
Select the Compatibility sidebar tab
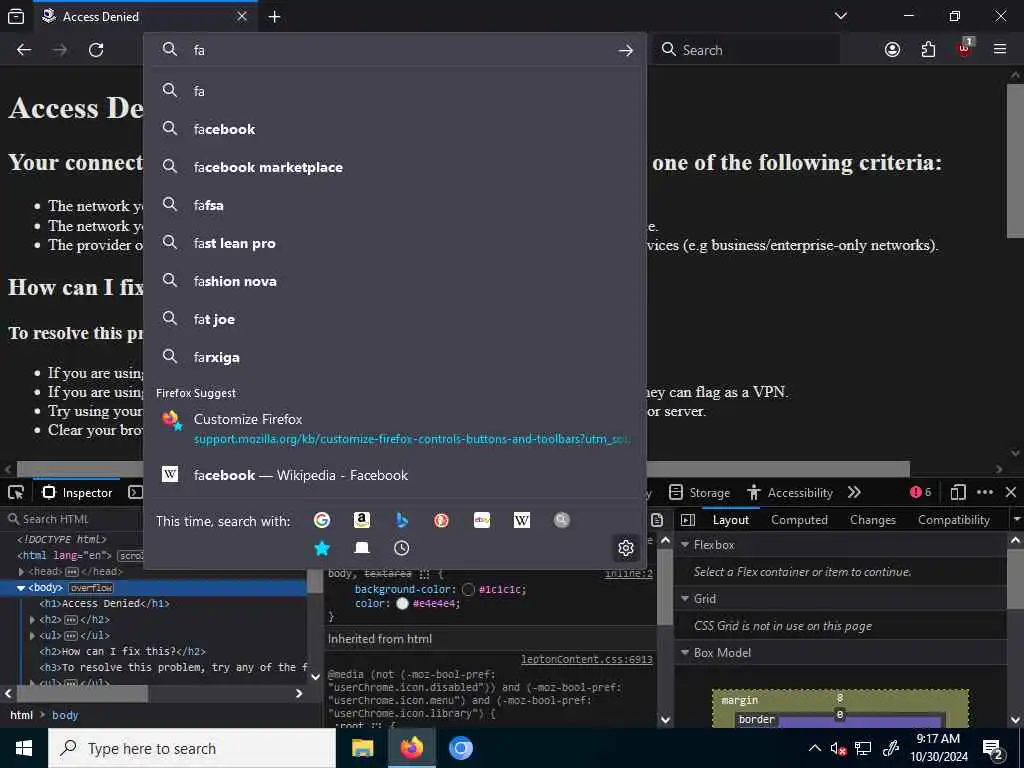click(953, 520)
